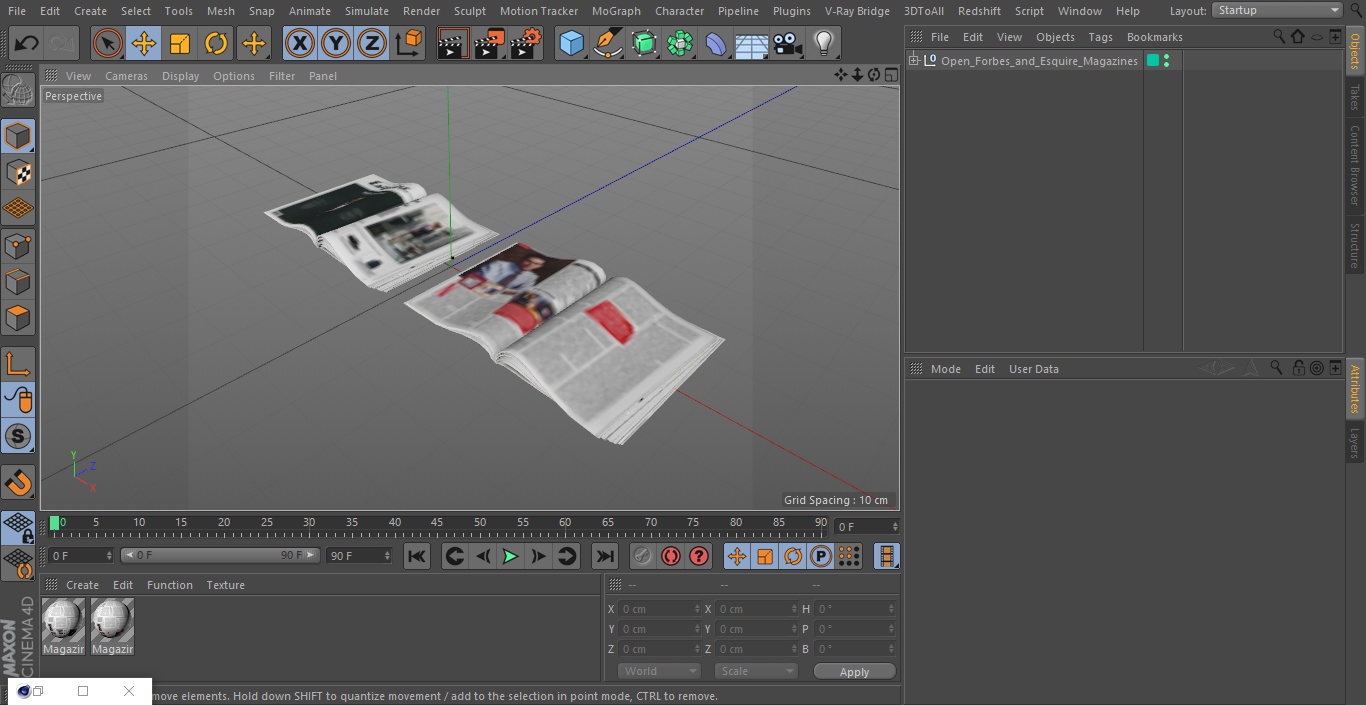Image resolution: width=1366 pixels, height=705 pixels.
Task: Open the Scale mode dropdown
Action: tap(756, 671)
